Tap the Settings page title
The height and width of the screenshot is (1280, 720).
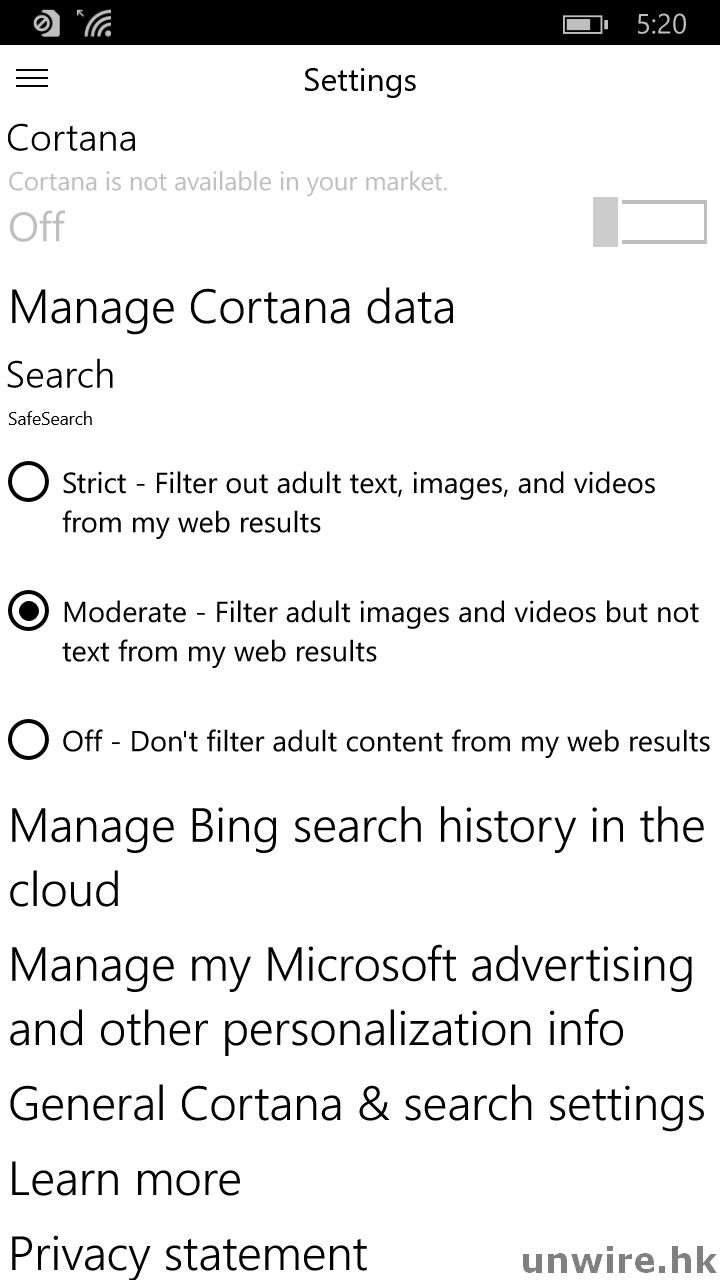[360, 80]
